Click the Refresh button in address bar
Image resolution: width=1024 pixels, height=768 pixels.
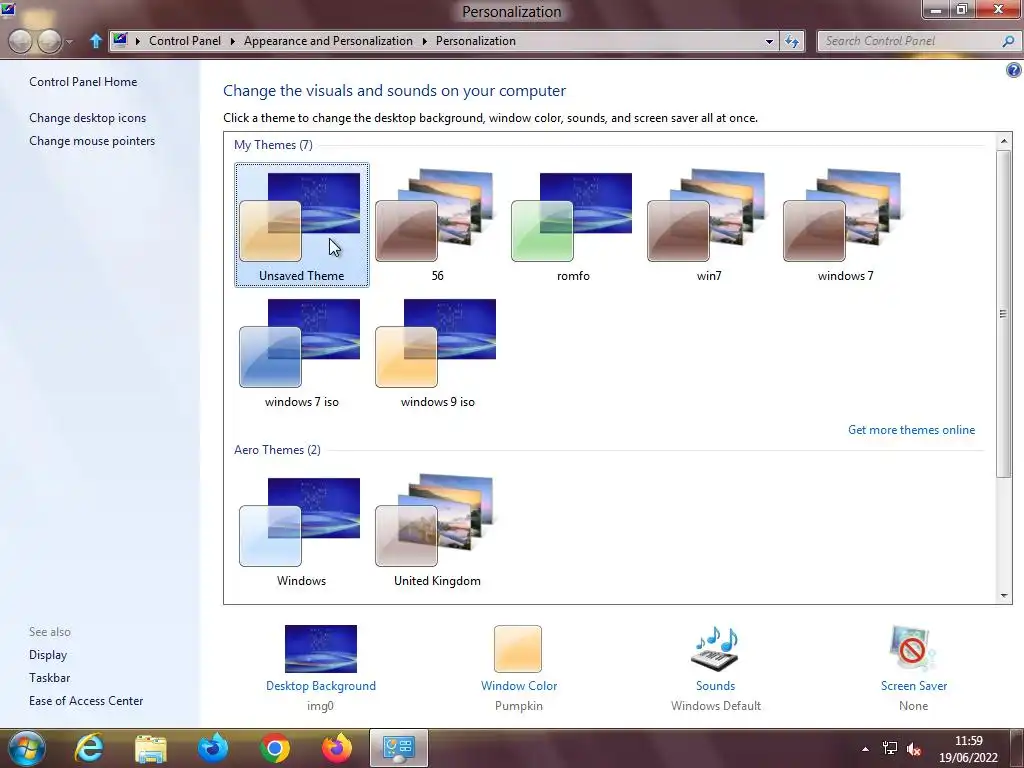(x=792, y=41)
